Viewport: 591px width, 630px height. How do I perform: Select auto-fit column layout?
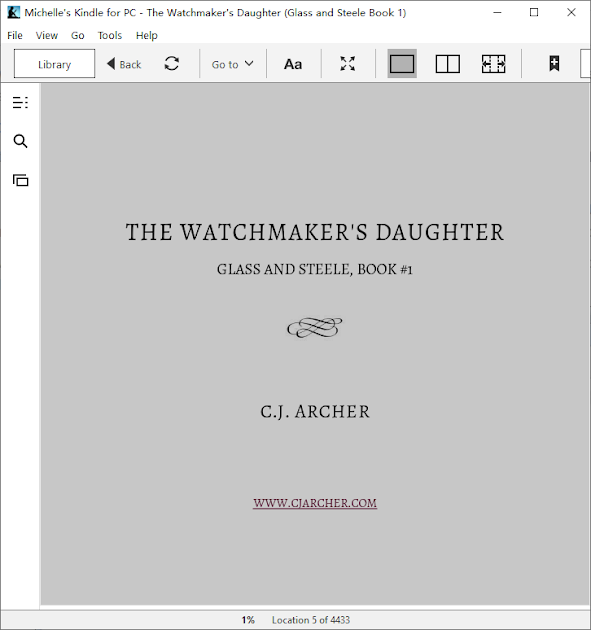tap(493, 64)
